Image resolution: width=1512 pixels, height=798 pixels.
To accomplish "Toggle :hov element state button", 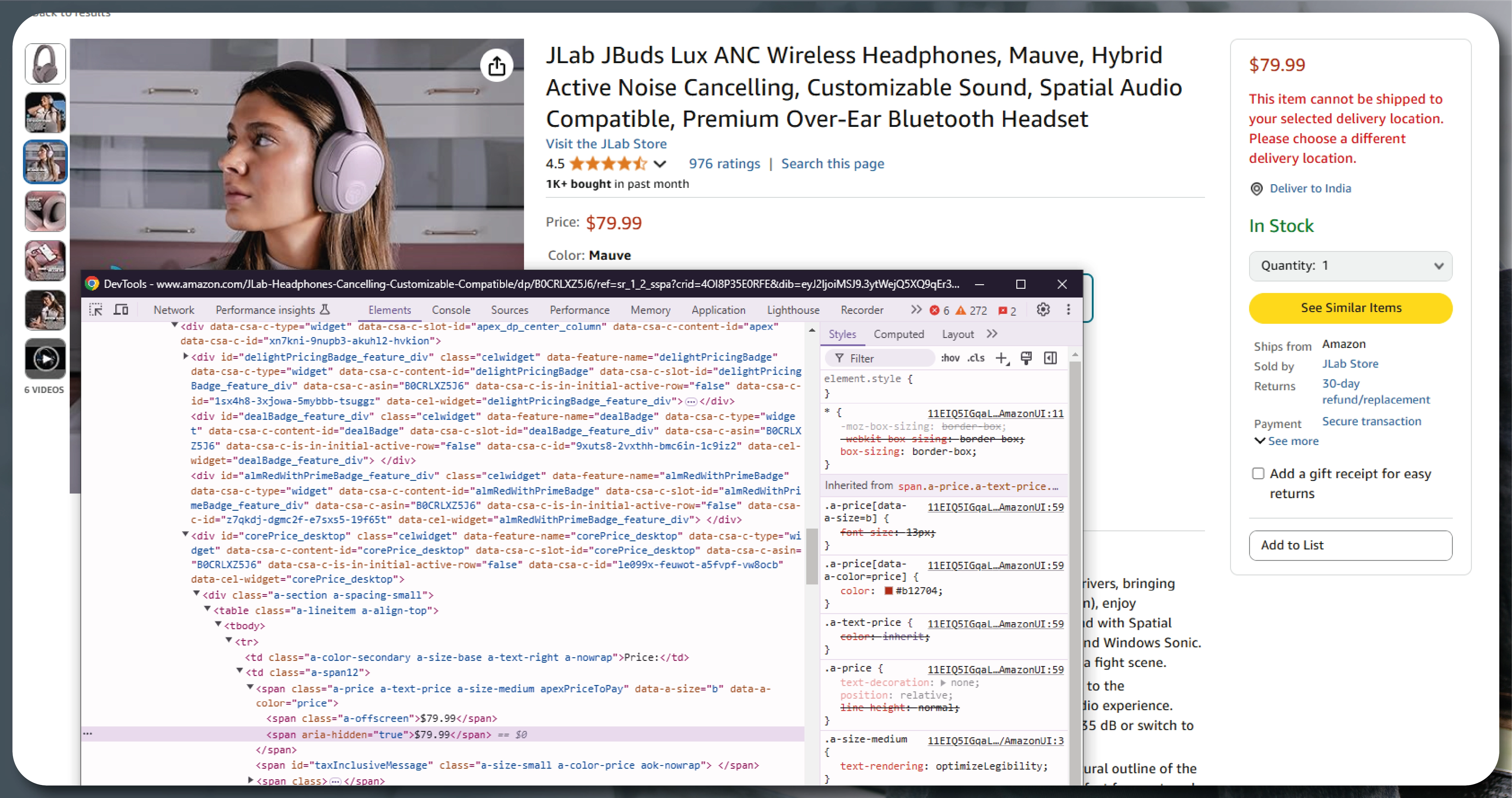I will (x=950, y=358).
